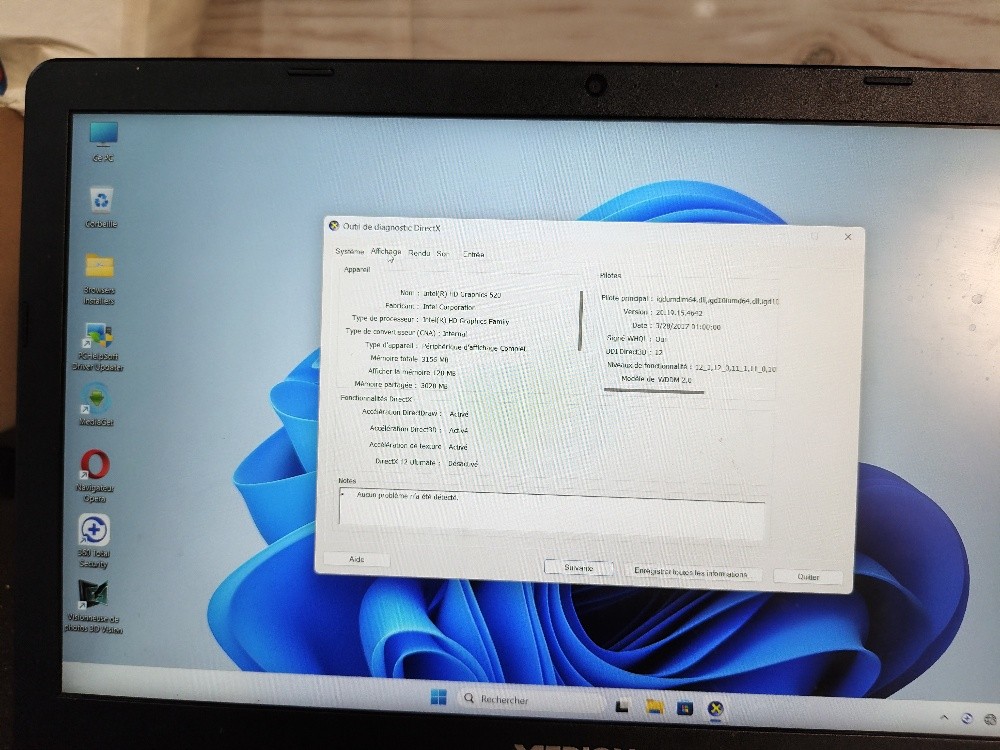1000x750 pixels.
Task: Click the Pilotes panel horizontal scrollbar
Action: click(654, 392)
